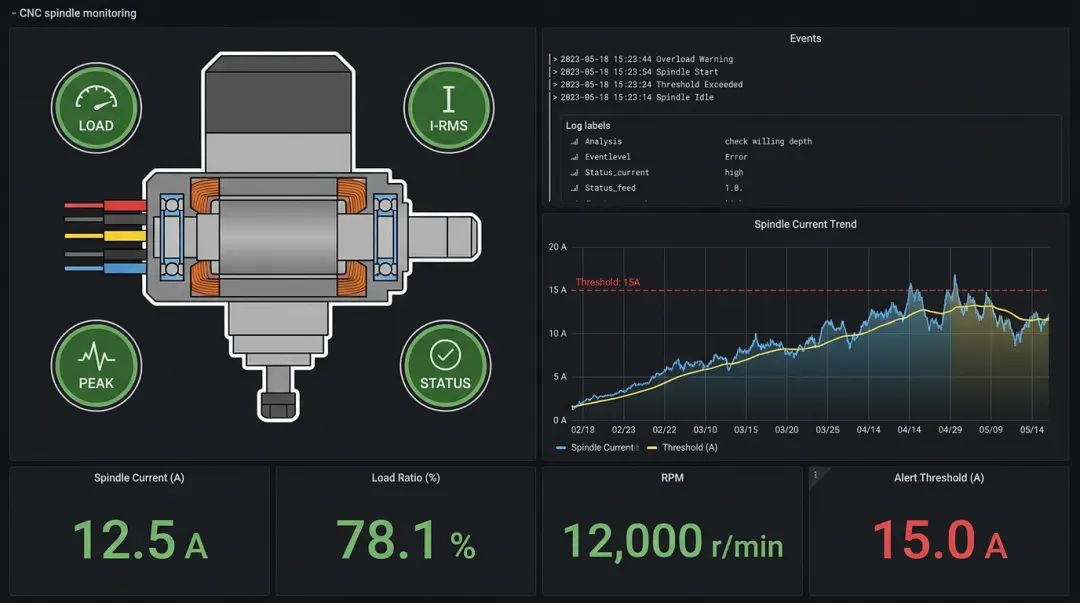The height and width of the screenshot is (603, 1080).
Task: Click the 12.5 A spindle current value
Action: click(x=140, y=540)
